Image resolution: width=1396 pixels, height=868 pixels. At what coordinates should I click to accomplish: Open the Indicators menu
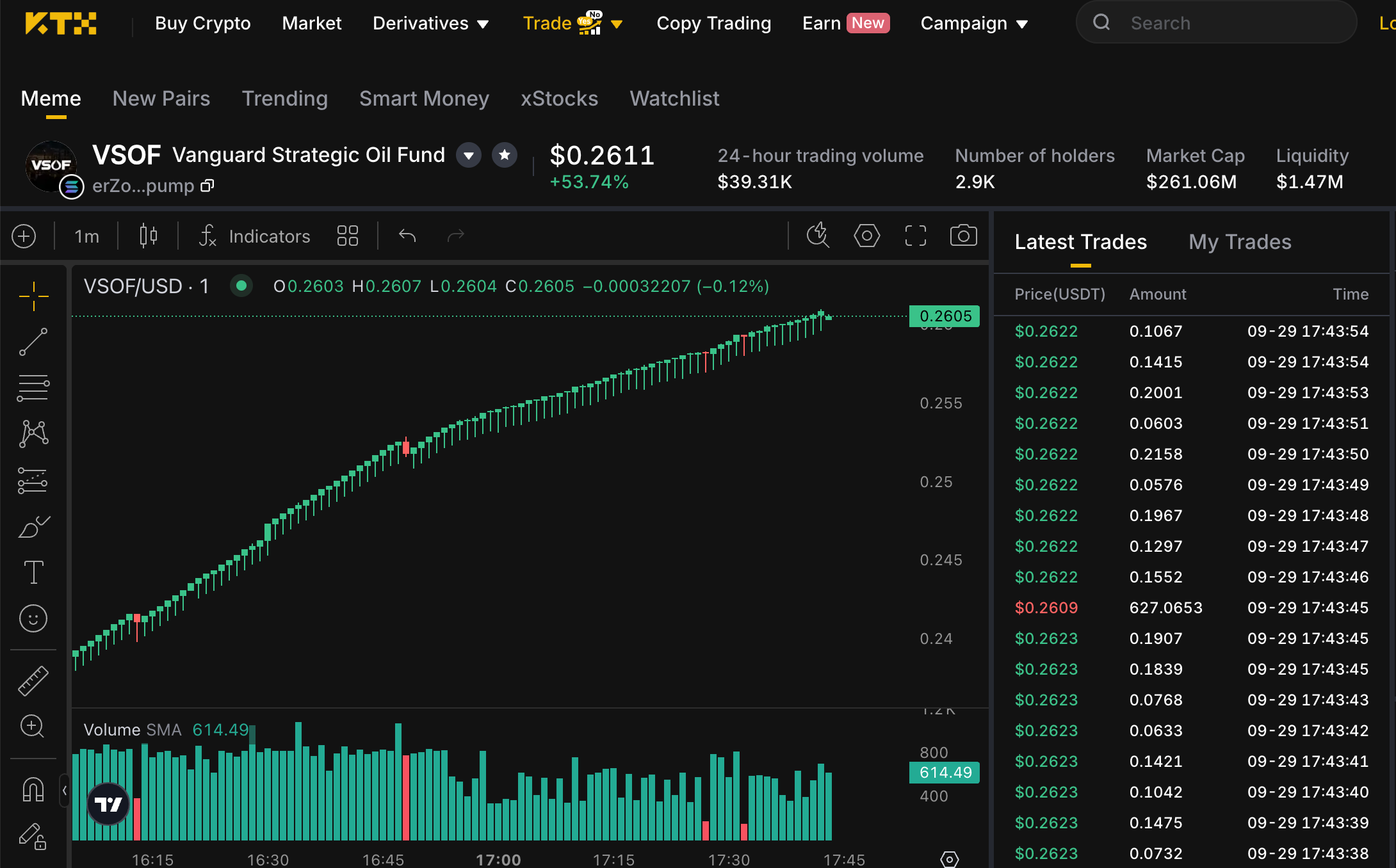click(x=255, y=236)
